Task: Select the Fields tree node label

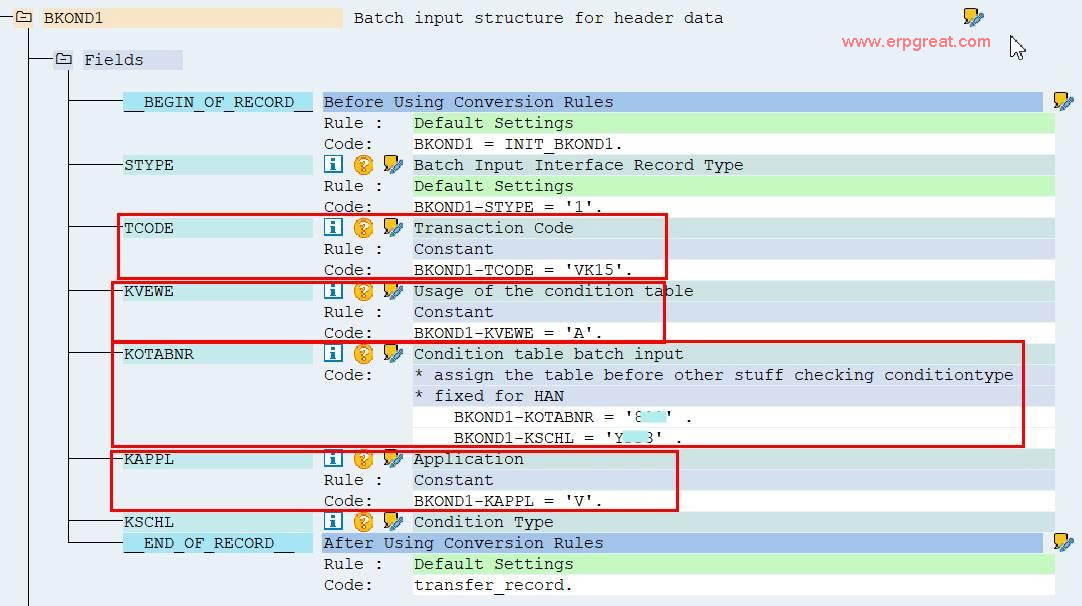Action: pyautogui.click(x=132, y=60)
